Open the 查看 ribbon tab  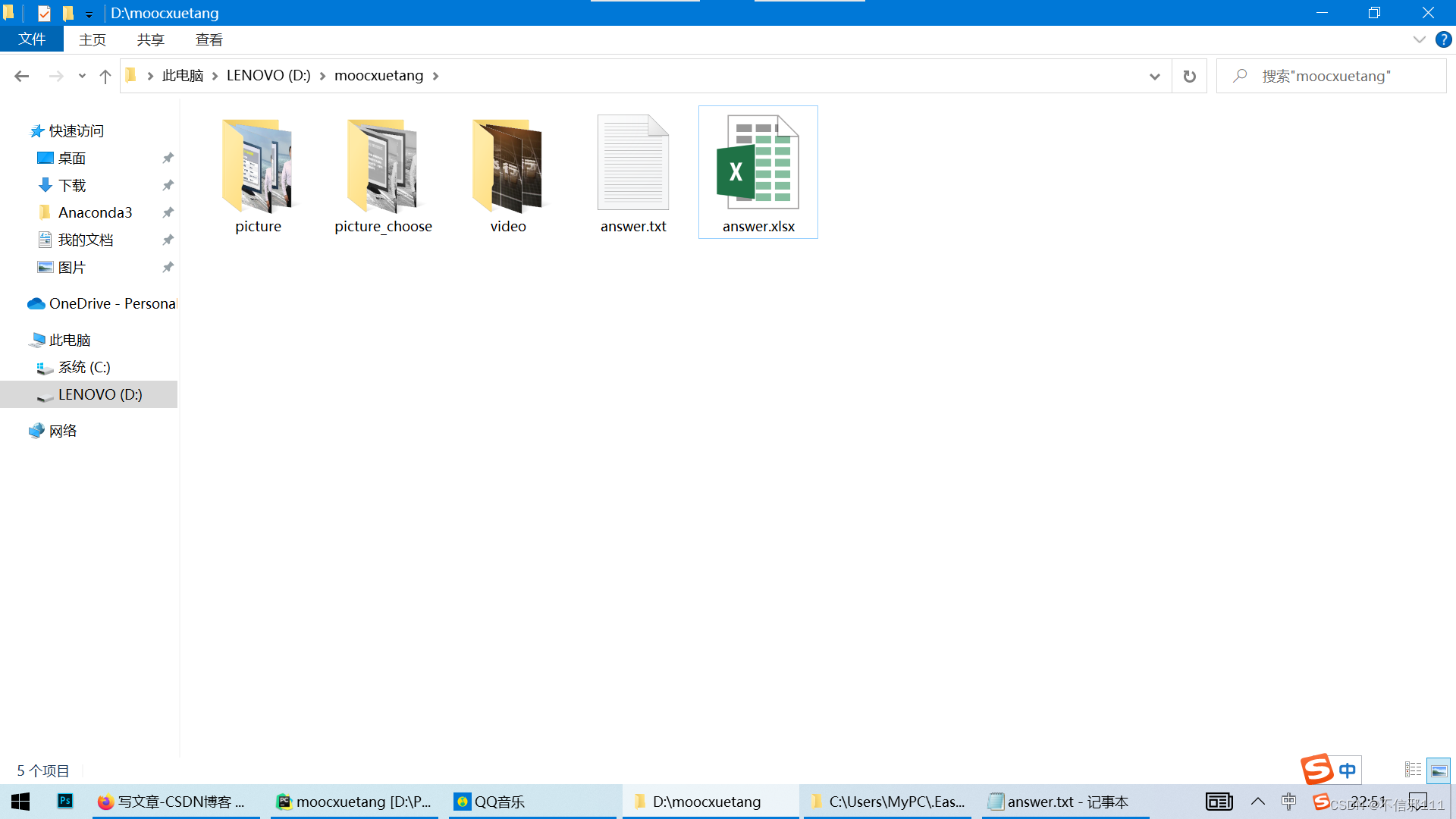209,39
